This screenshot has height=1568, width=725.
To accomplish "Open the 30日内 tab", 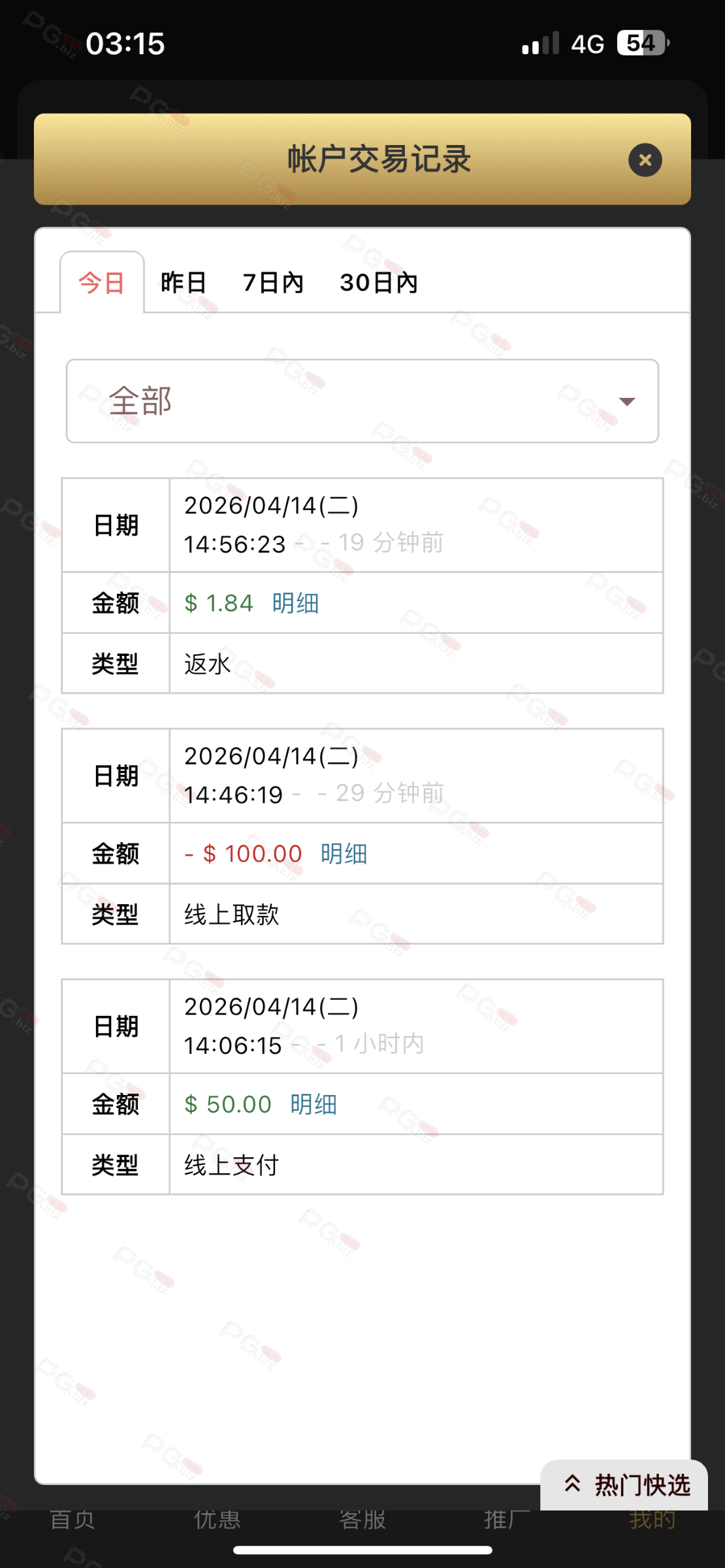I will tap(378, 283).
